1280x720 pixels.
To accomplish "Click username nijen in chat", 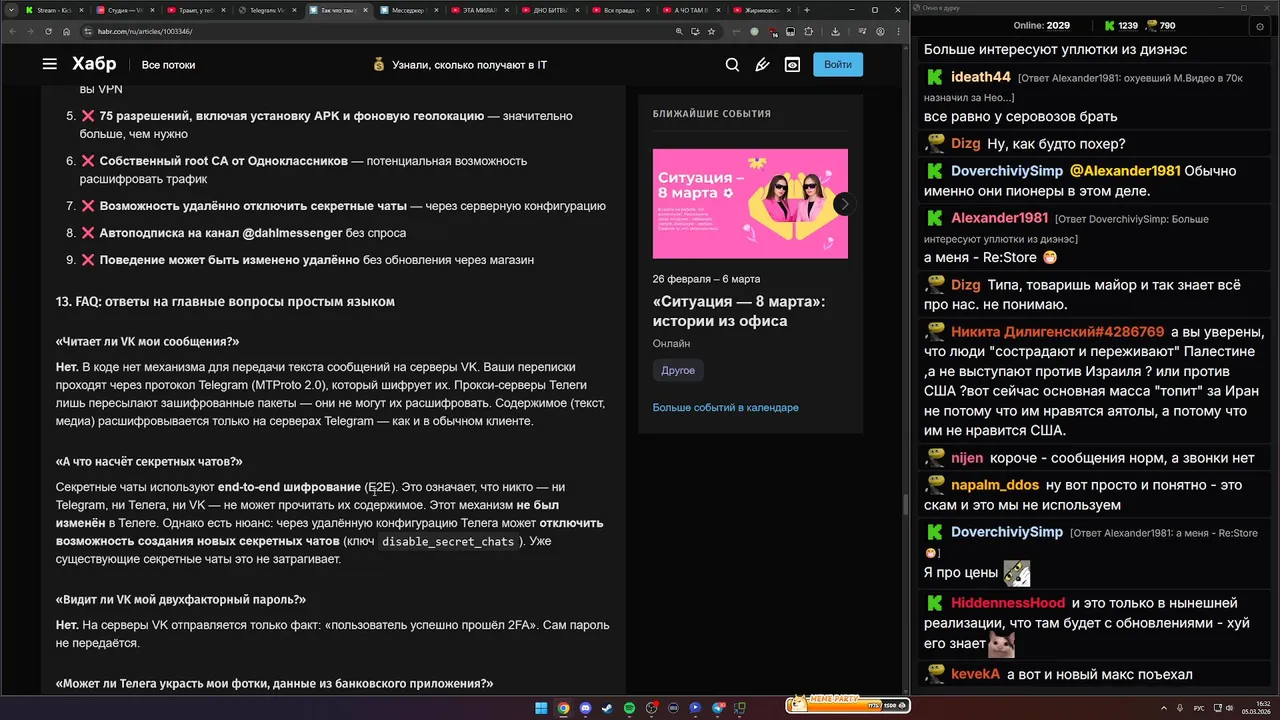I will pos(967,459).
